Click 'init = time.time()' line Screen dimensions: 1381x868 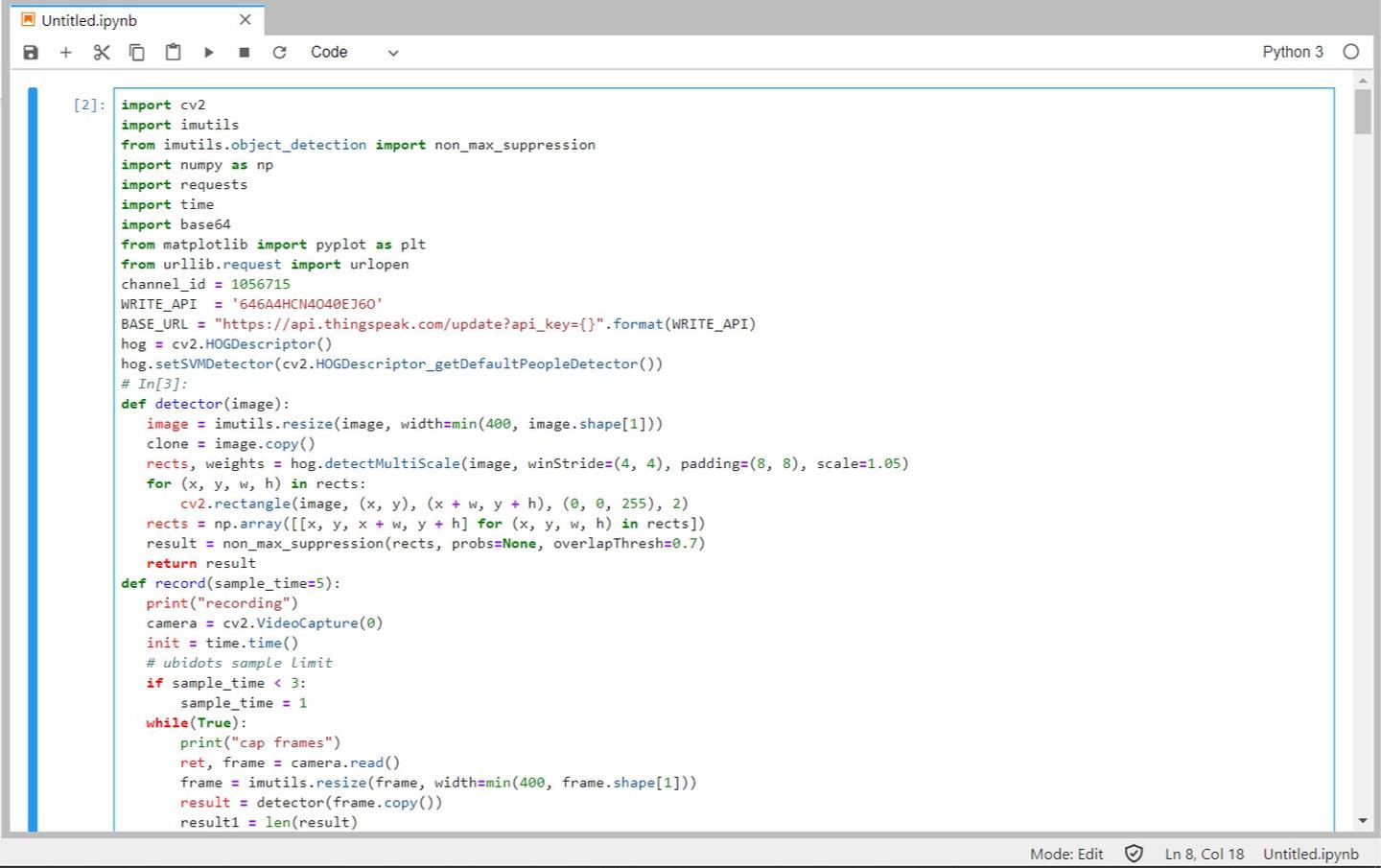point(222,644)
